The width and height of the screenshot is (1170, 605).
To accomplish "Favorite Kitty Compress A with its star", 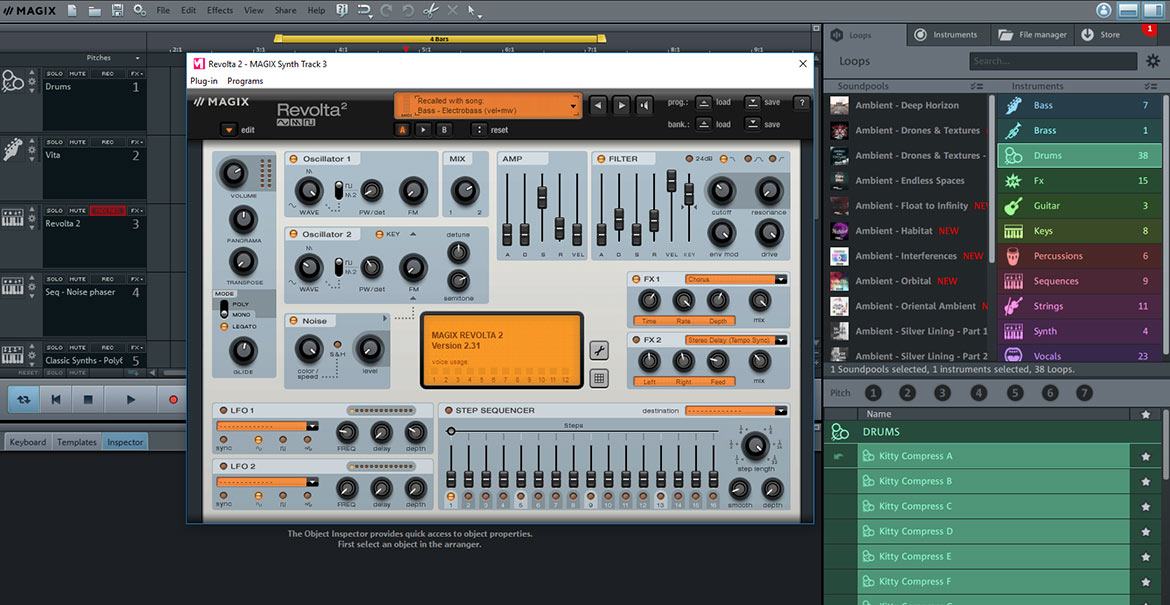I will 1145,457.
